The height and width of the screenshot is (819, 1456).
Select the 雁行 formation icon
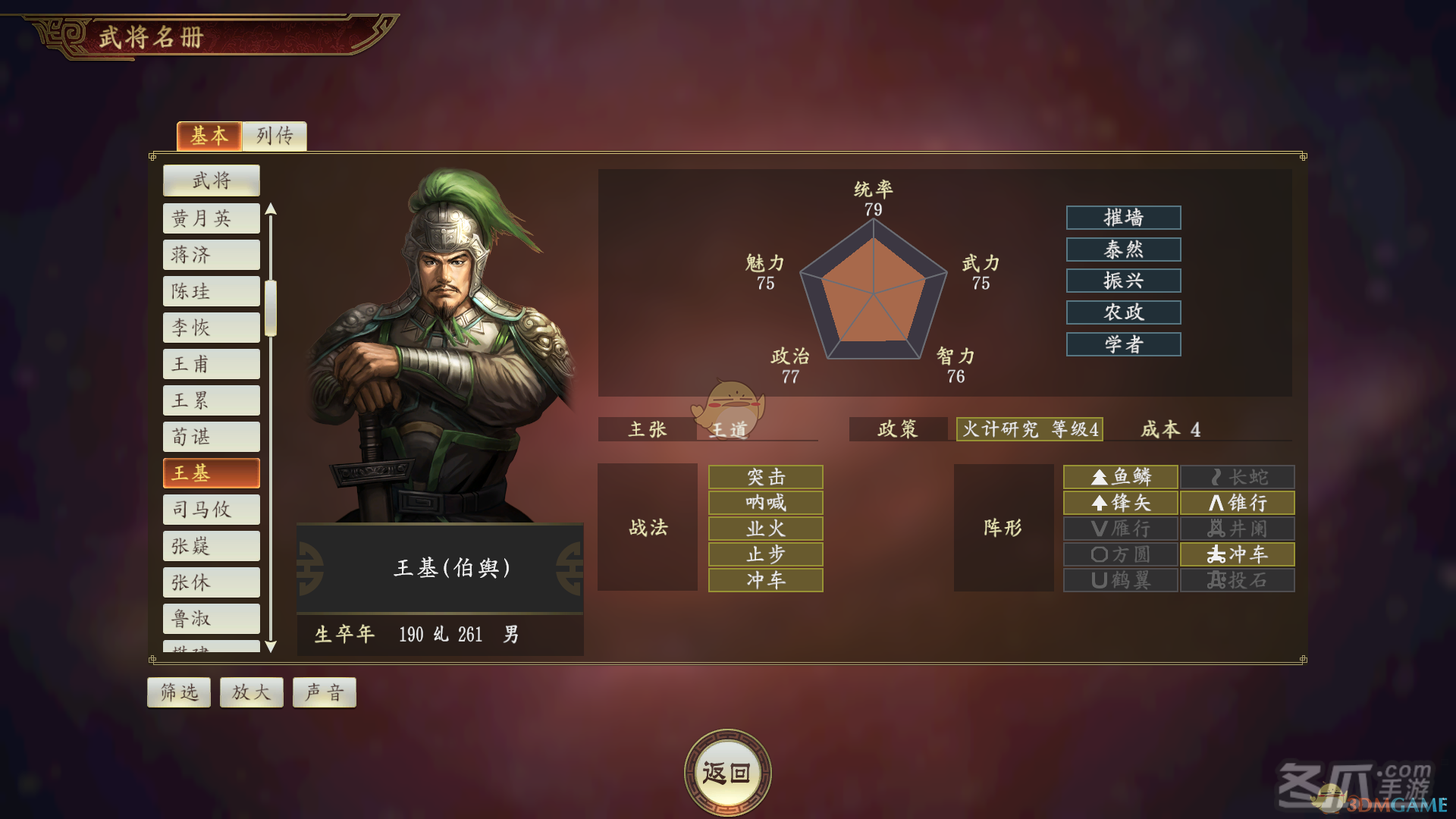coord(1120,529)
